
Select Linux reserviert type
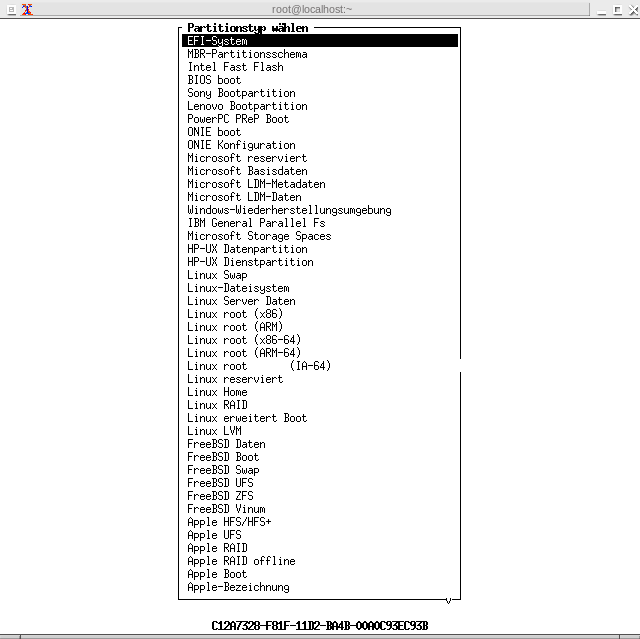[235, 379]
